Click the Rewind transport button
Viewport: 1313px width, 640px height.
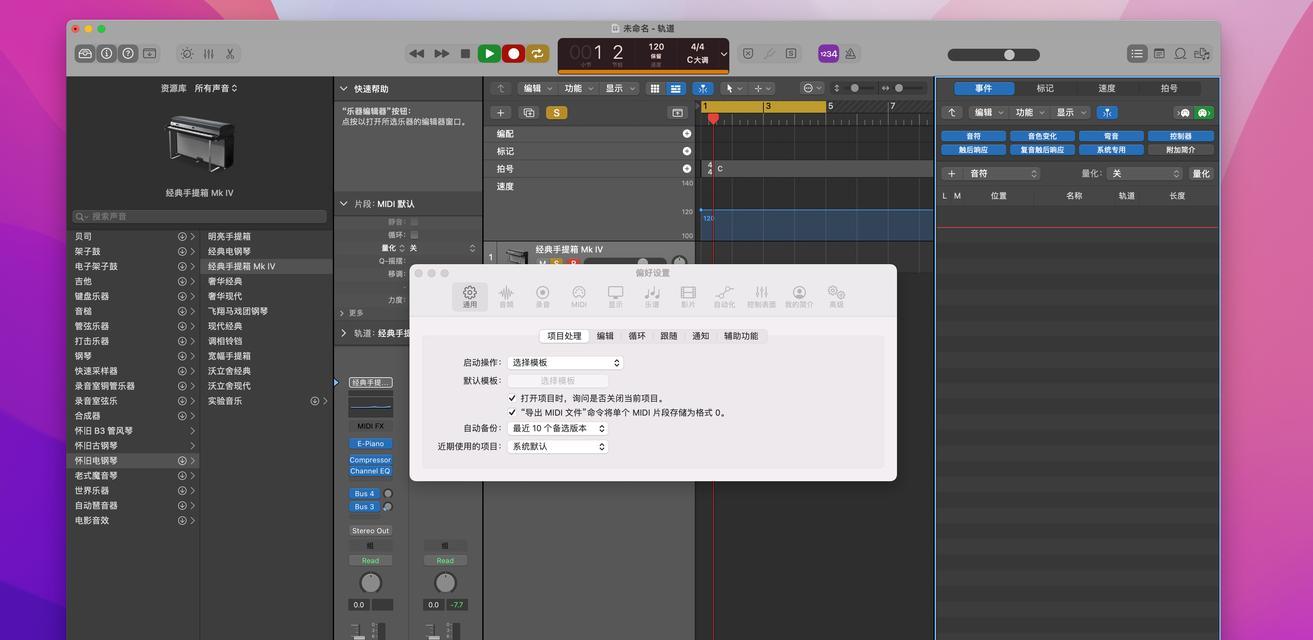417,54
